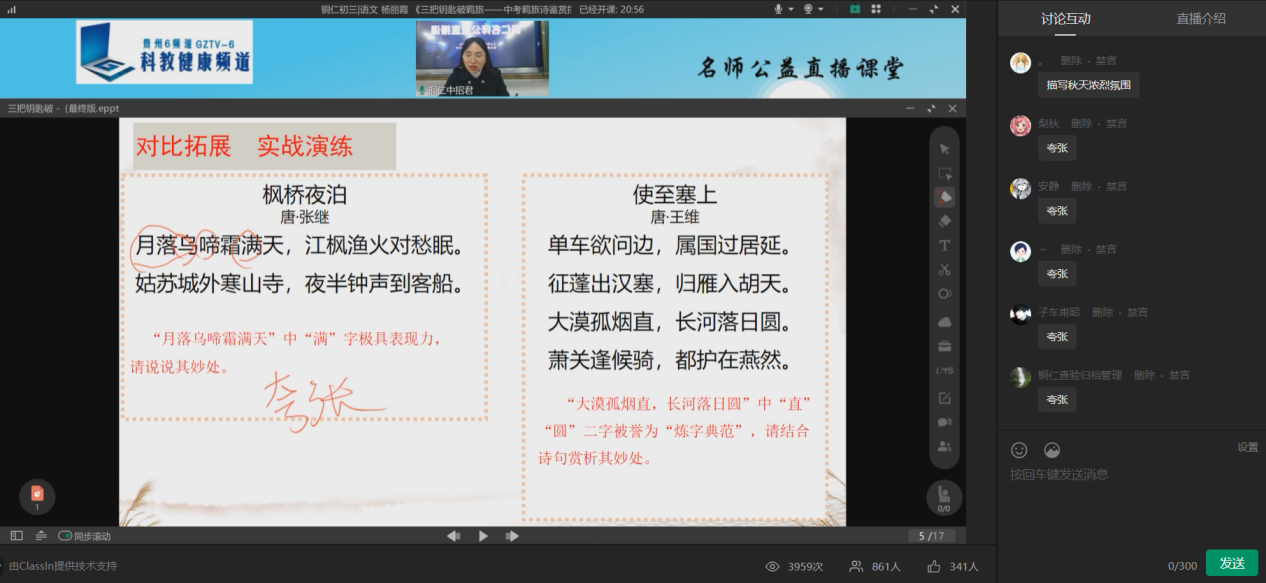Toggle the 同步滚动 sync scroll switch
Image resolution: width=1266 pixels, height=583 pixels.
66,536
